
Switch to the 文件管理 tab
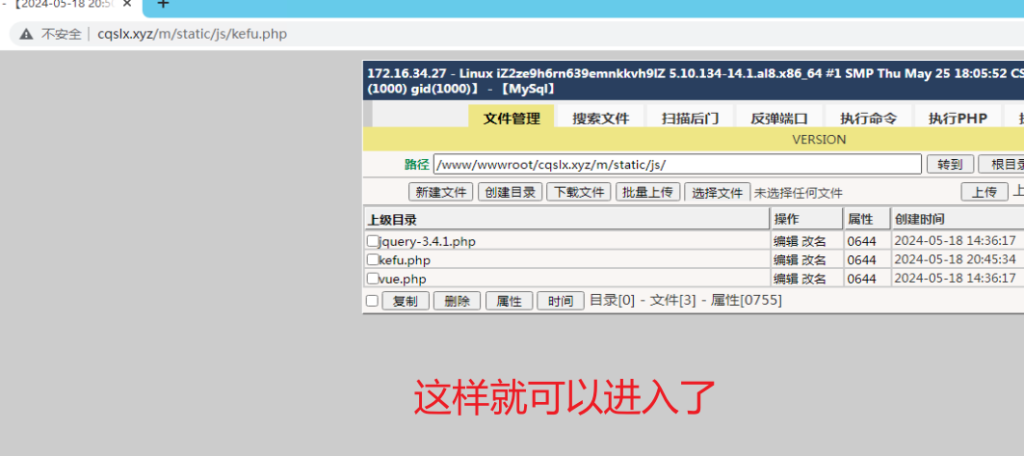512,118
